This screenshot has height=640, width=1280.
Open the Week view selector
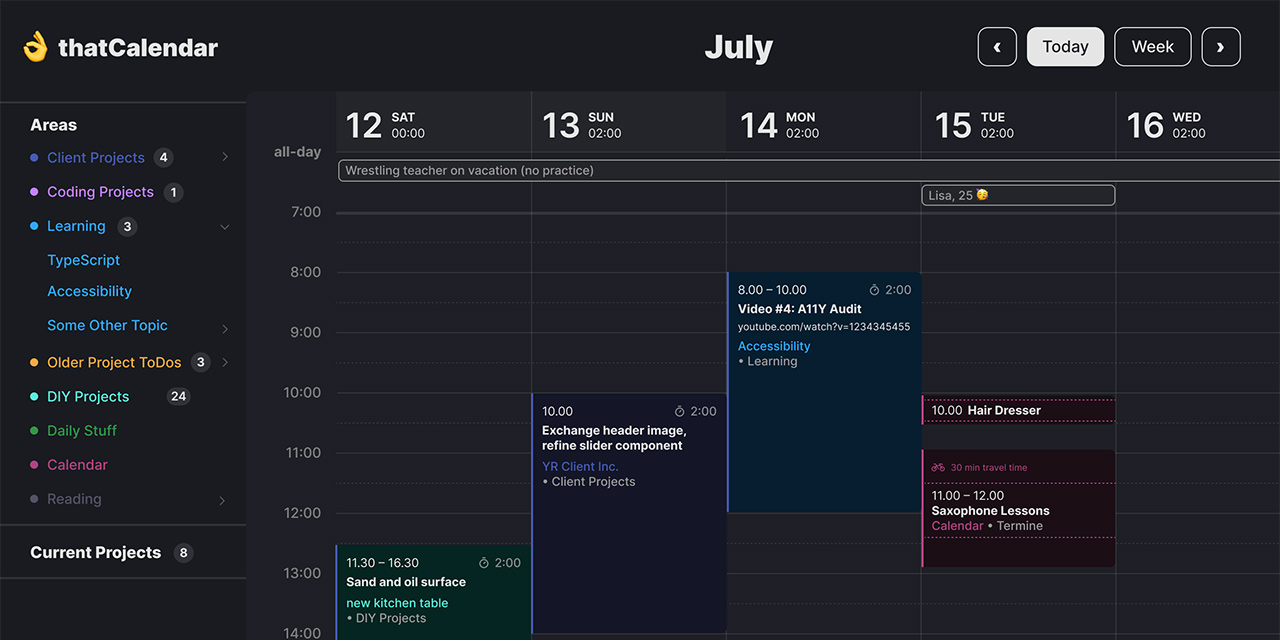[x=1153, y=47]
